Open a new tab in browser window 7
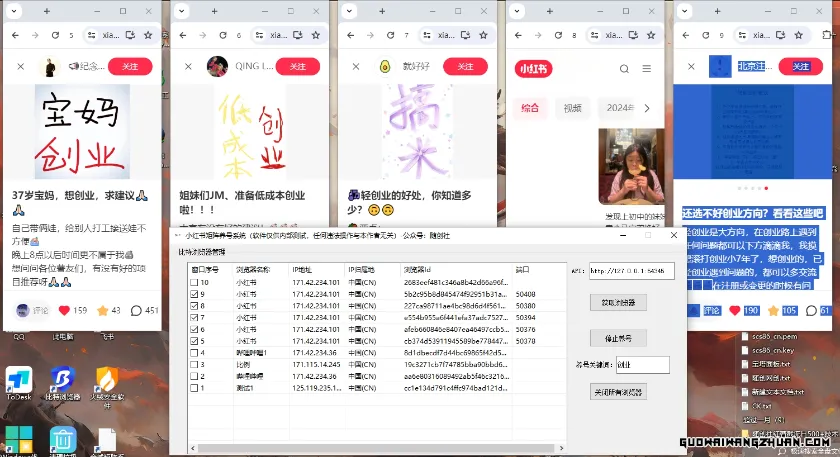 pos(382,11)
